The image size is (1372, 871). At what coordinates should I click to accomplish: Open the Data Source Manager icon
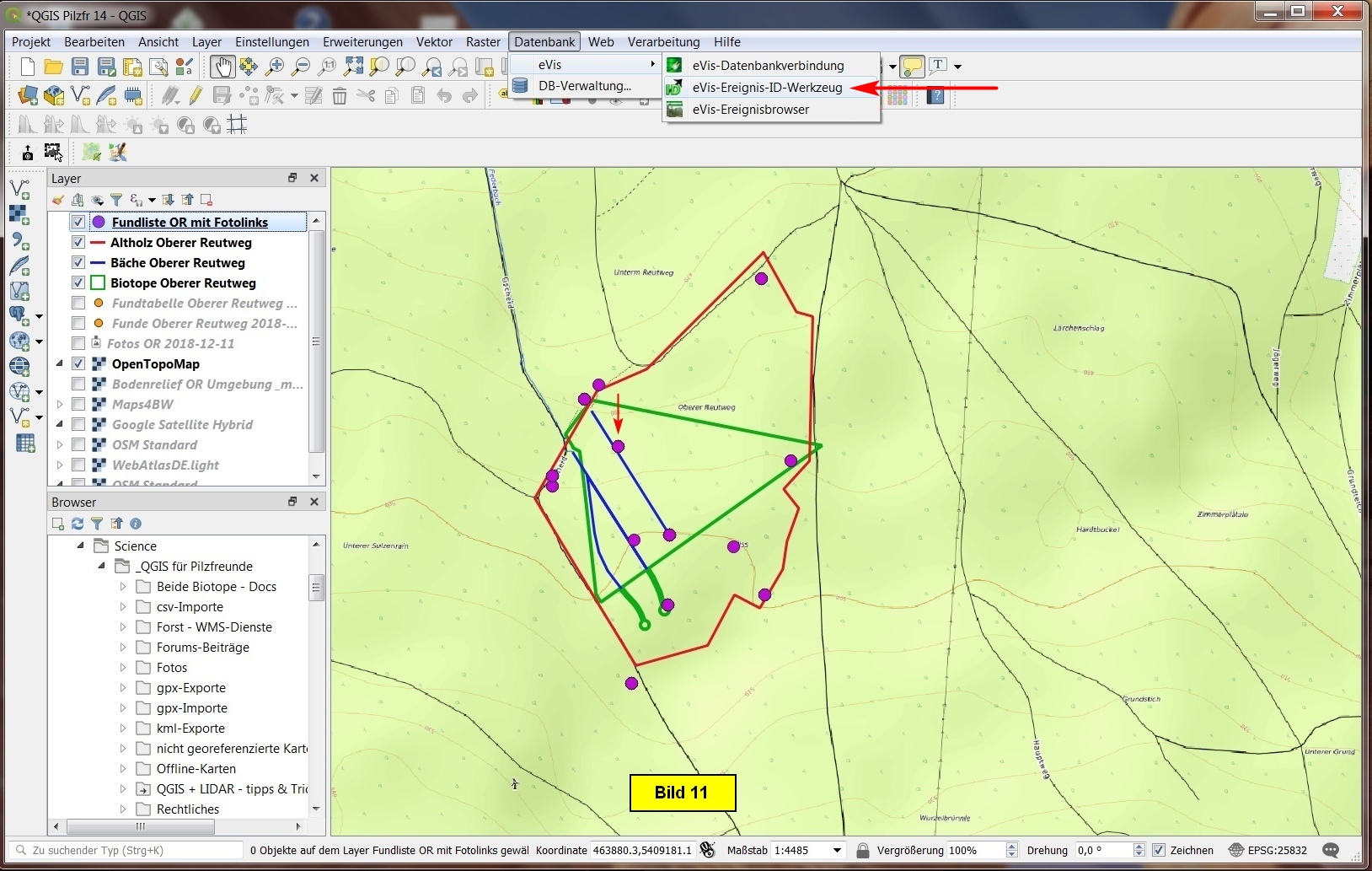click(28, 95)
